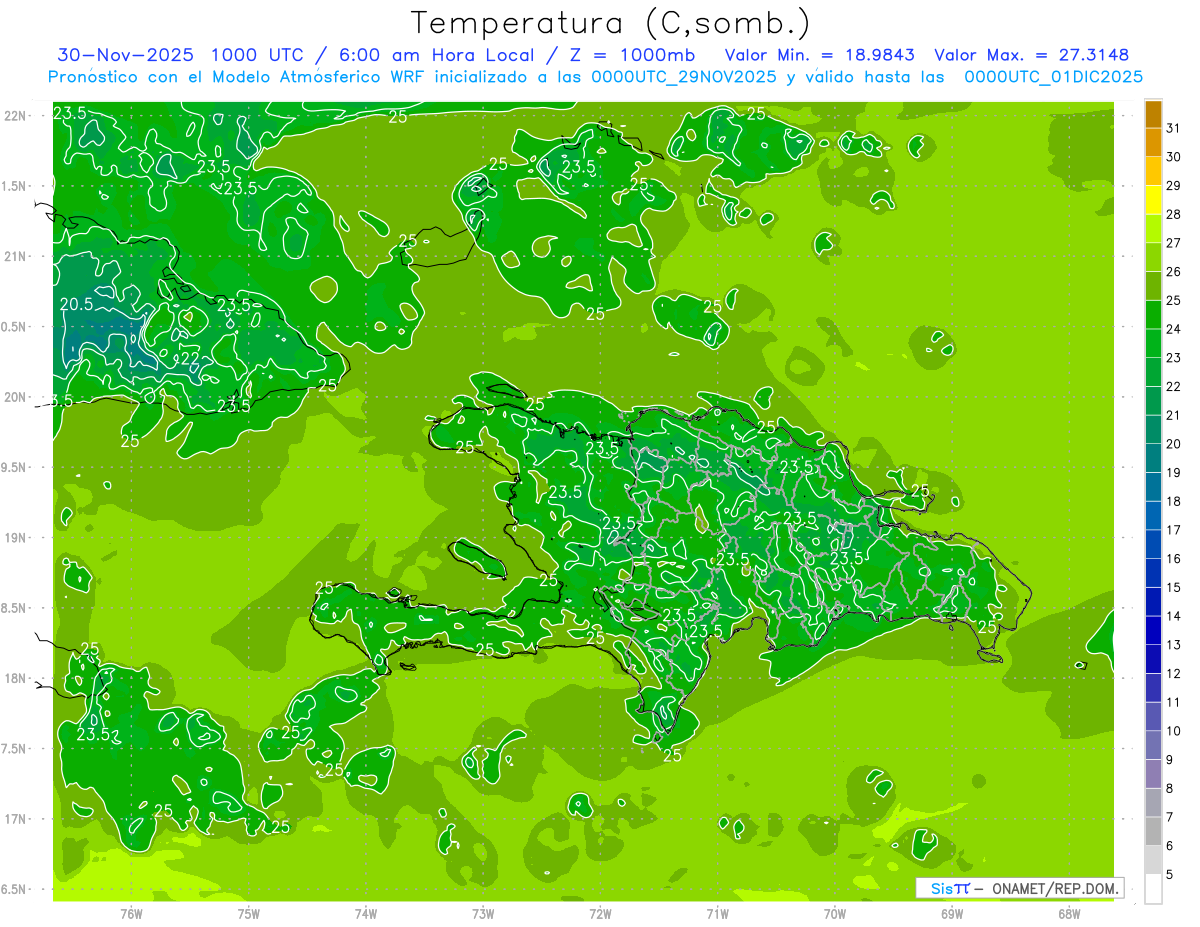Click the '21N' latitude axis label

[x=15, y=257]
